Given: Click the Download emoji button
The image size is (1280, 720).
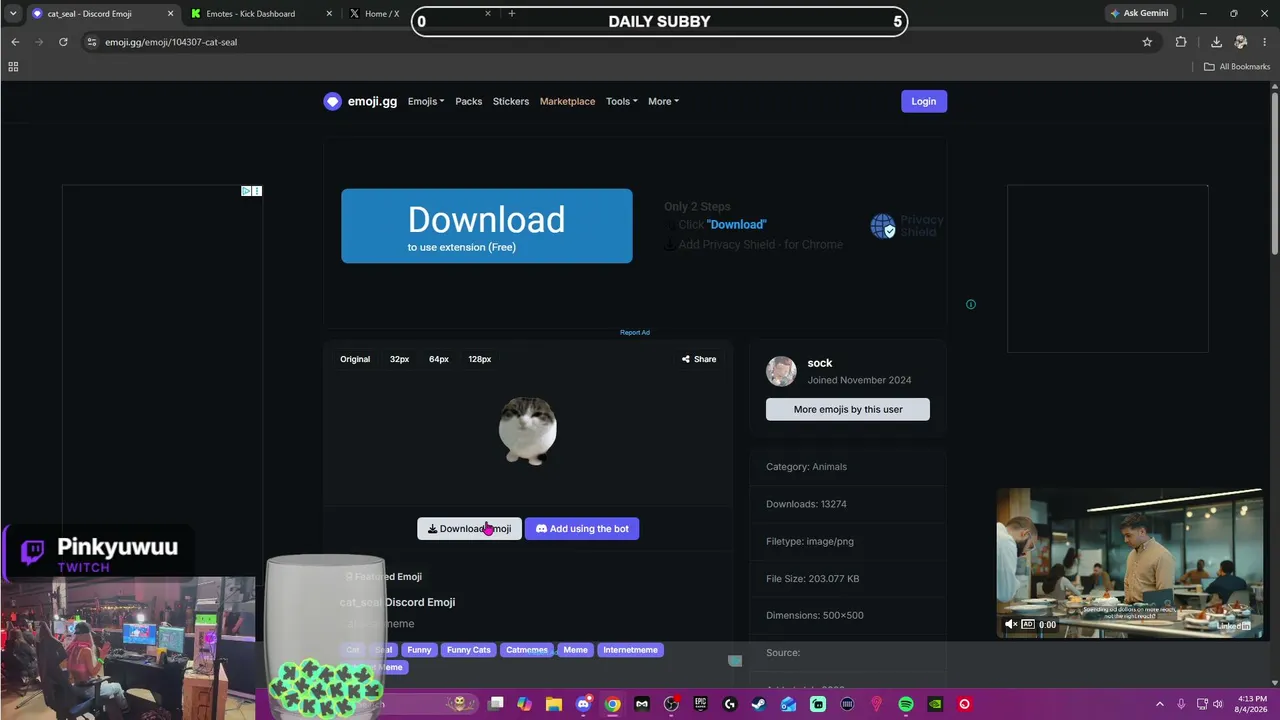Looking at the screenshot, I should pos(469,529).
